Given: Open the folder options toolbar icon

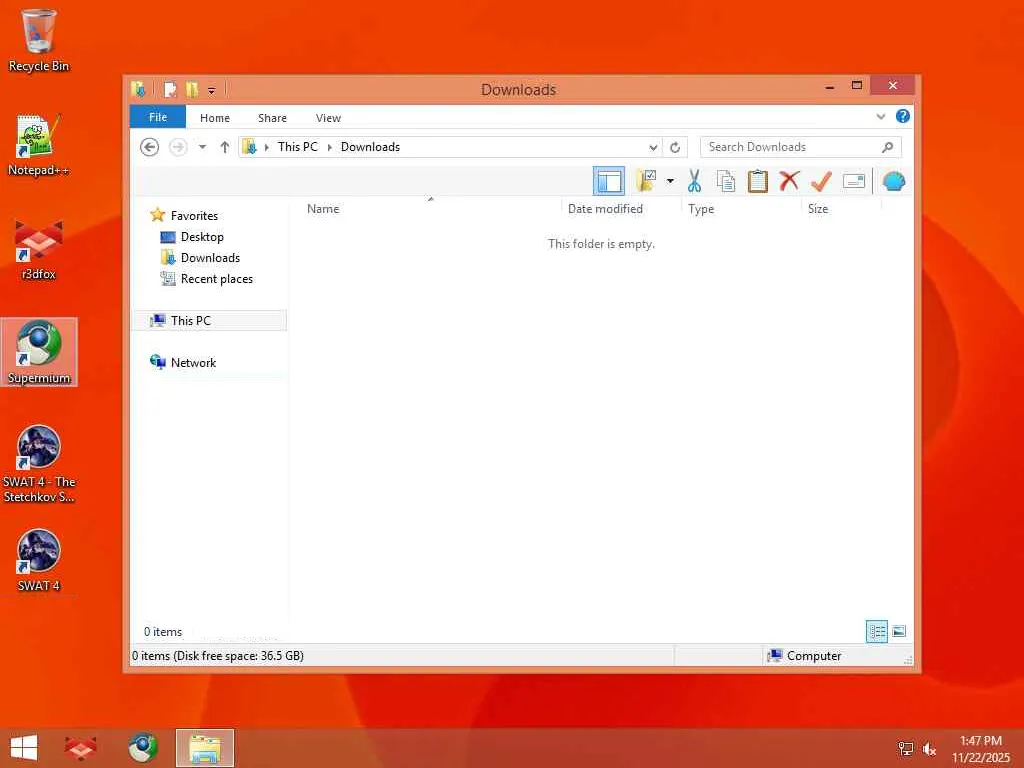Looking at the screenshot, I should point(646,181).
